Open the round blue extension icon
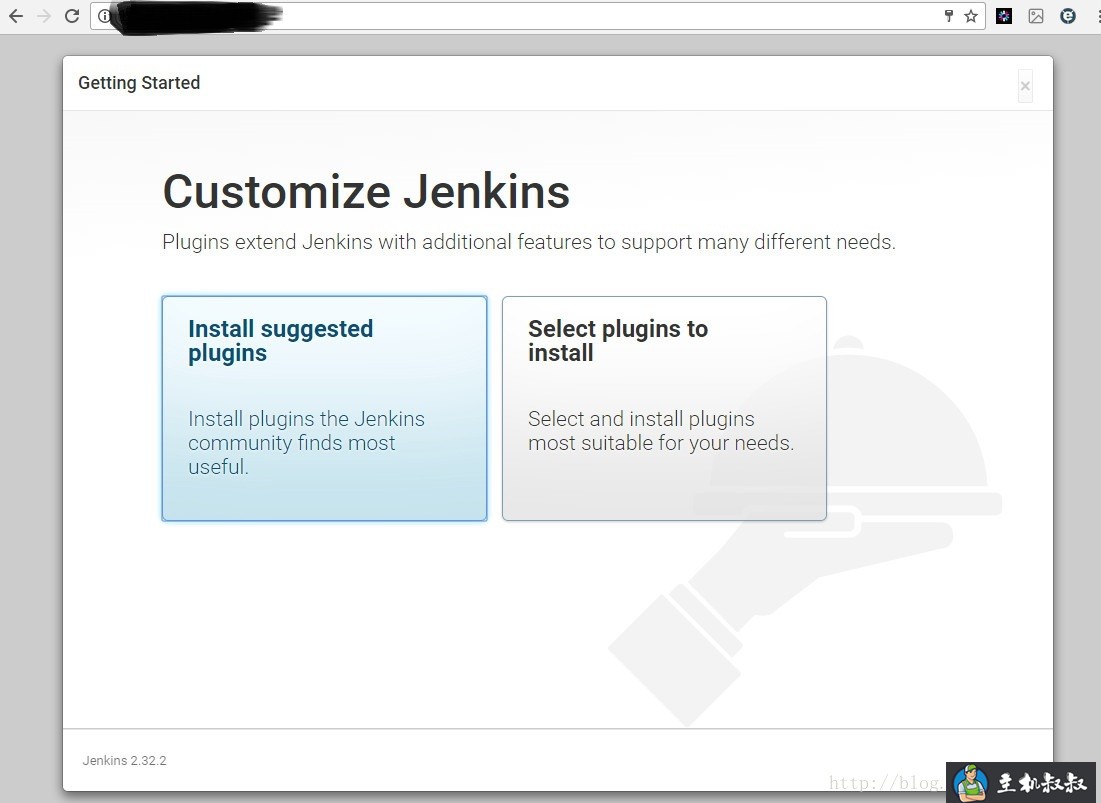The width and height of the screenshot is (1101, 803). coord(1068,16)
